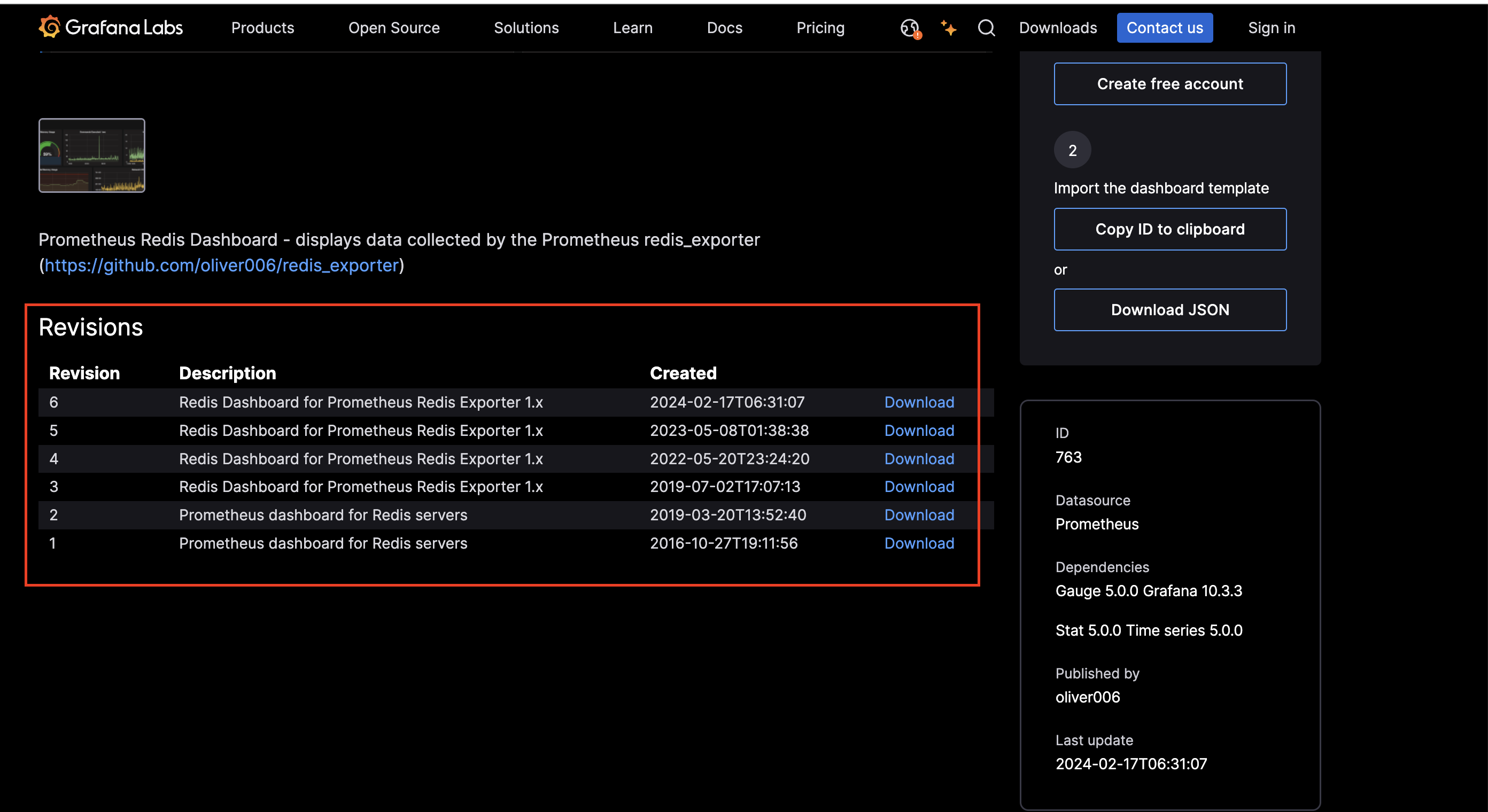1488x812 pixels.
Task: Expand the Solutions navigation menu
Action: (x=525, y=27)
